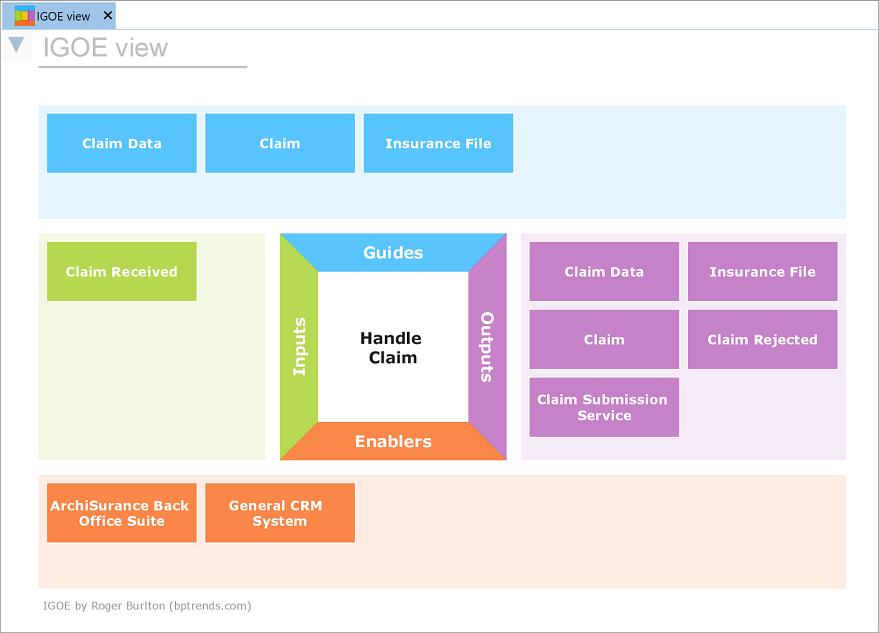This screenshot has height=633, width=879.
Task: Select the purple Claim output box
Action: pos(604,339)
